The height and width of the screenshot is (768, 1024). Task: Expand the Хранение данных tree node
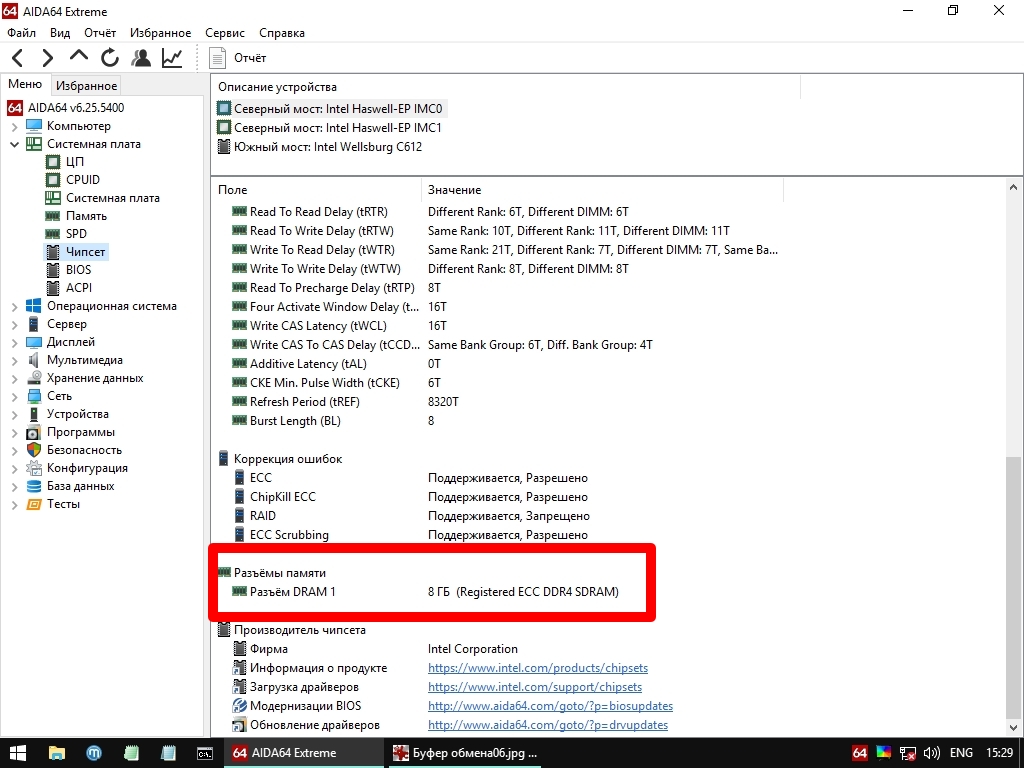[x=14, y=378]
